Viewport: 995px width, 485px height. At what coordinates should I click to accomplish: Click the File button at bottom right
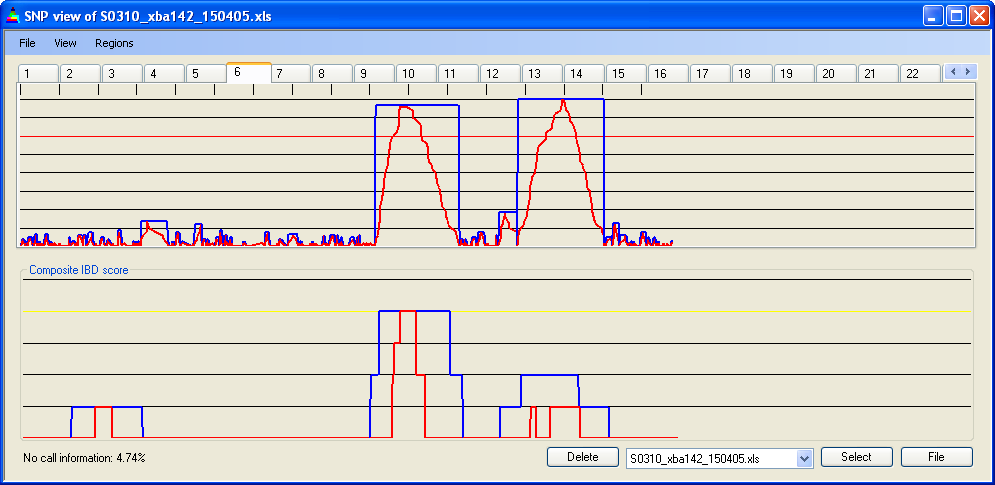(937, 457)
